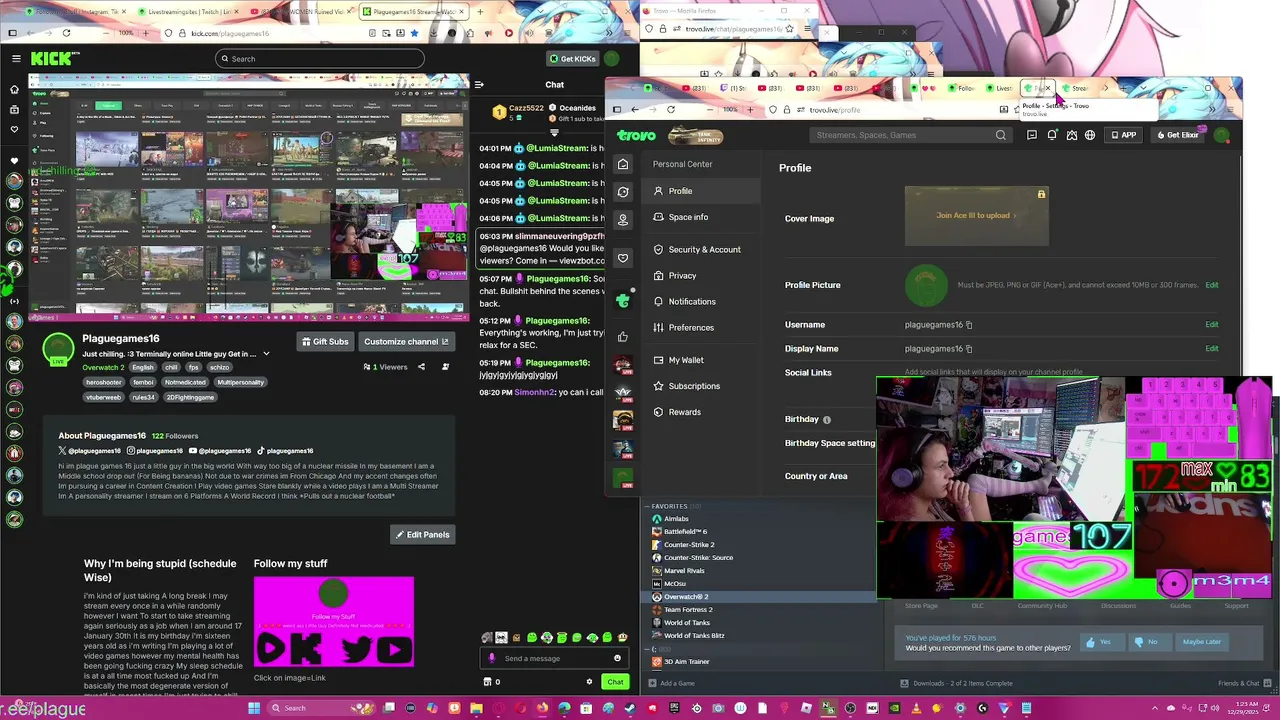Edit the Trovo Profile Picture

[1211, 285]
